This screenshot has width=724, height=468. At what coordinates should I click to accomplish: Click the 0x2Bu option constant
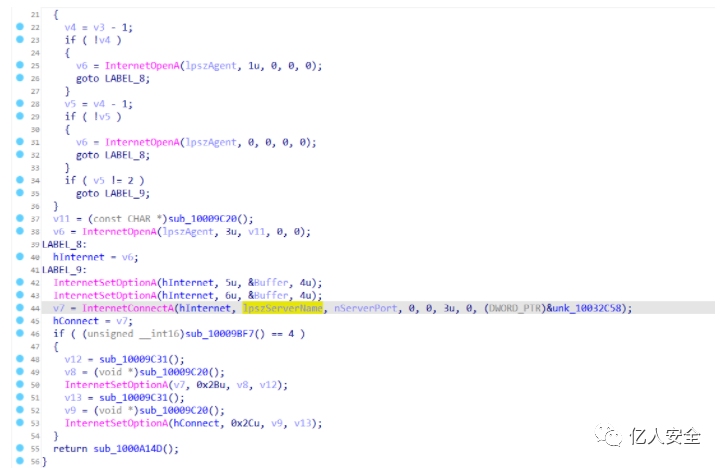coord(213,385)
